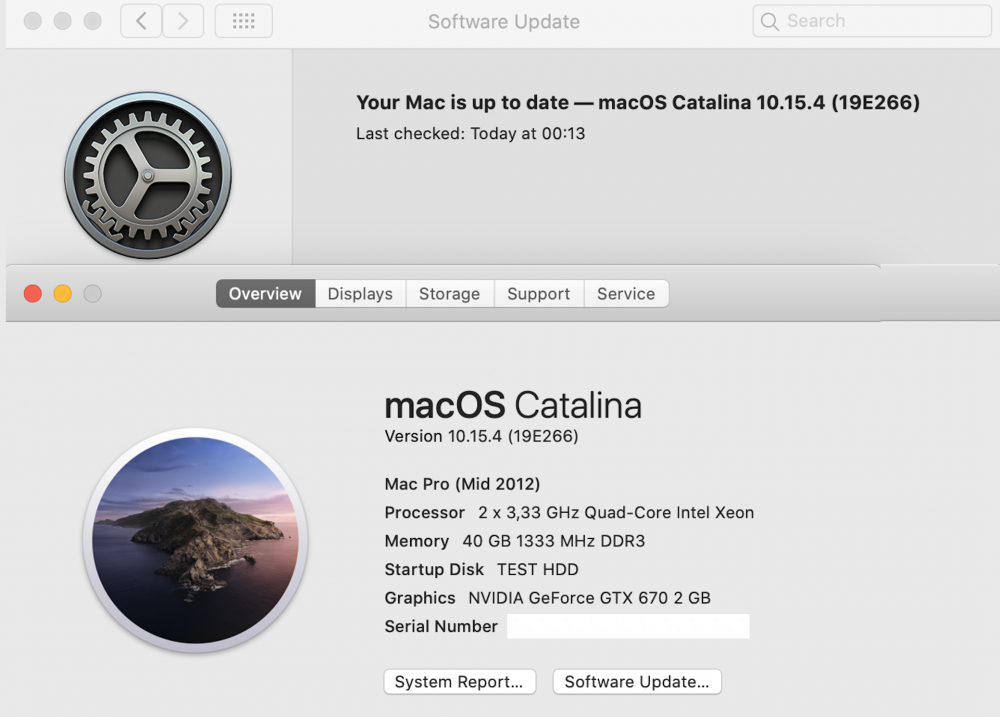
Task: Click the 'Software Update' window title
Action: (x=504, y=22)
